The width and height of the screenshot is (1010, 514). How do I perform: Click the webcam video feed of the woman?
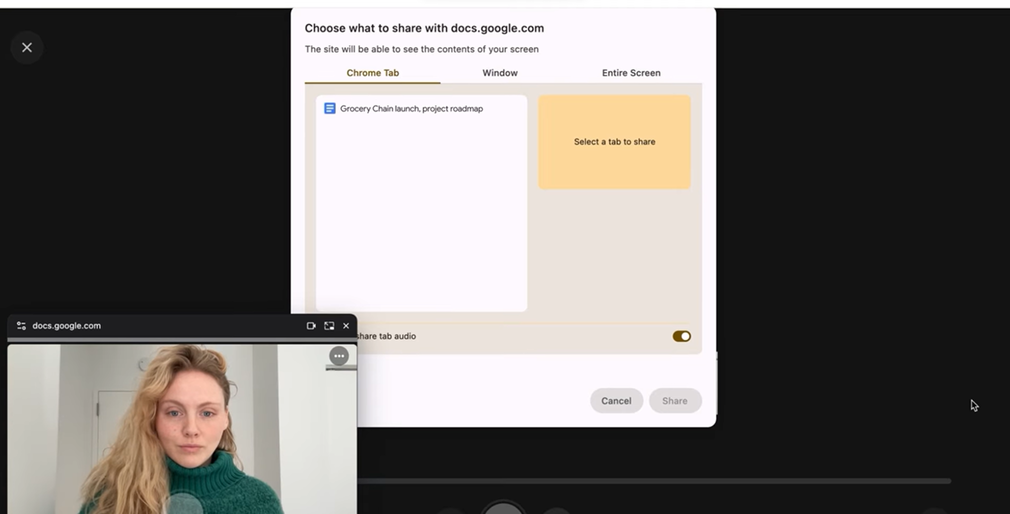point(180,430)
